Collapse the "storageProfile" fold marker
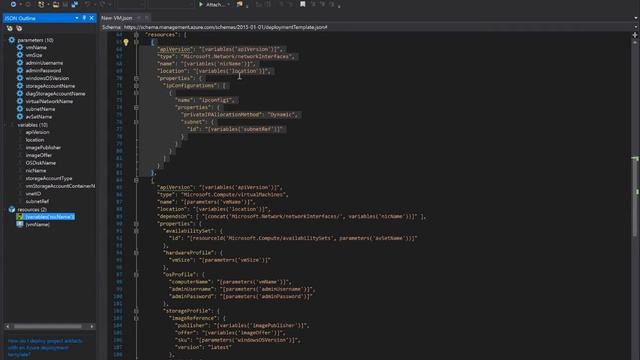640x360 pixels. click(x=136, y=311)
